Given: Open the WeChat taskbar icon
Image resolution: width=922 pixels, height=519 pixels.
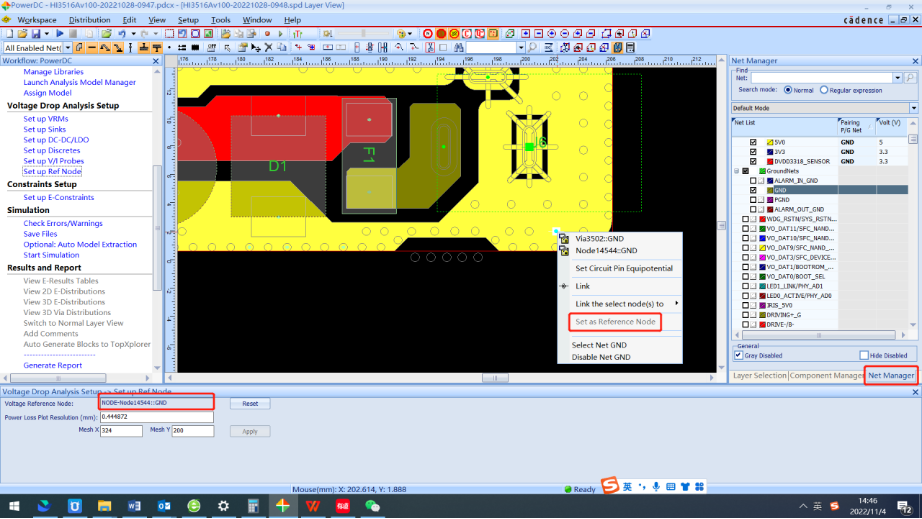Looking at the screenshot, I should click(x=373, y=505).
